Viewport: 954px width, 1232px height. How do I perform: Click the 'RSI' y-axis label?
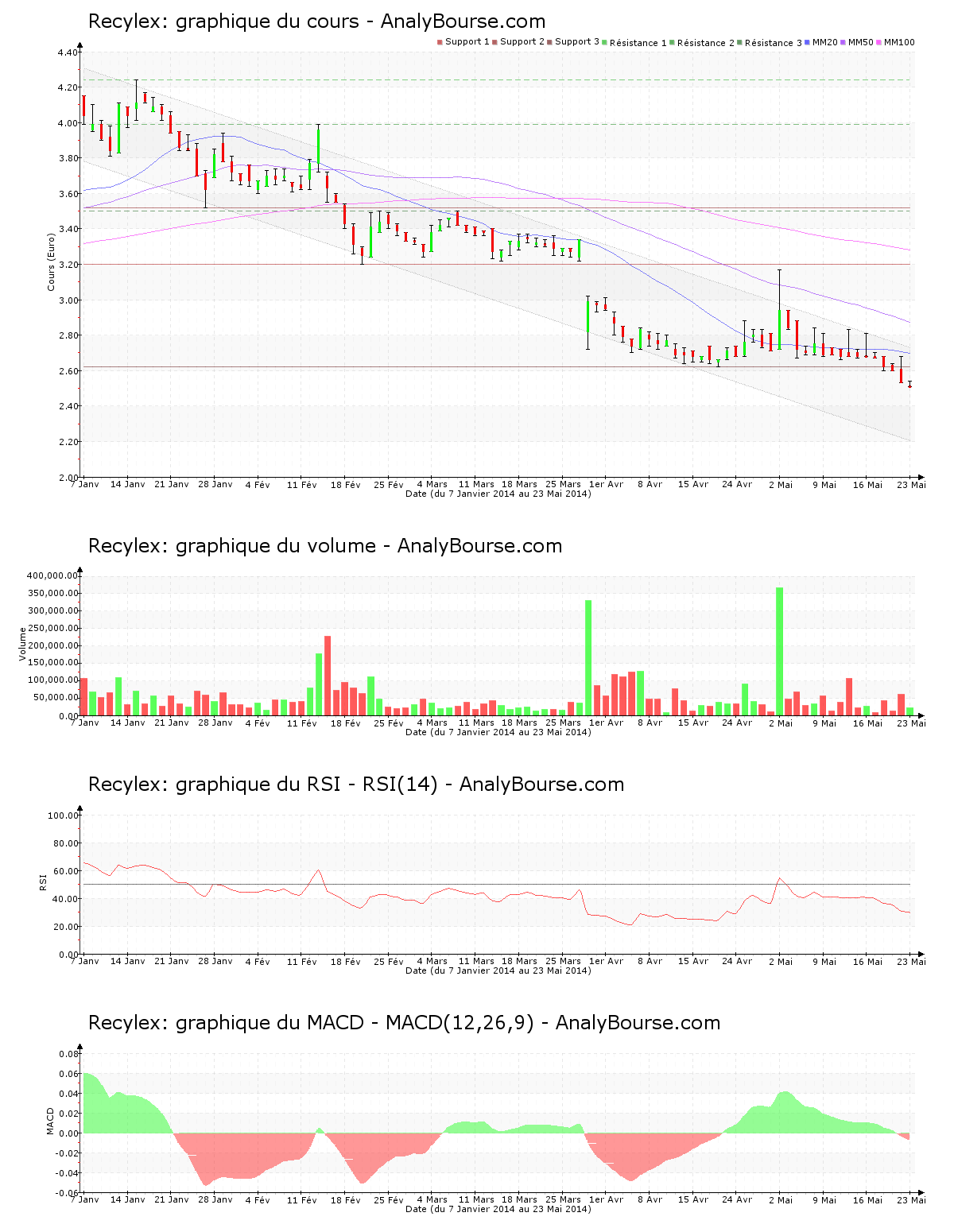(x=43, y=881)
